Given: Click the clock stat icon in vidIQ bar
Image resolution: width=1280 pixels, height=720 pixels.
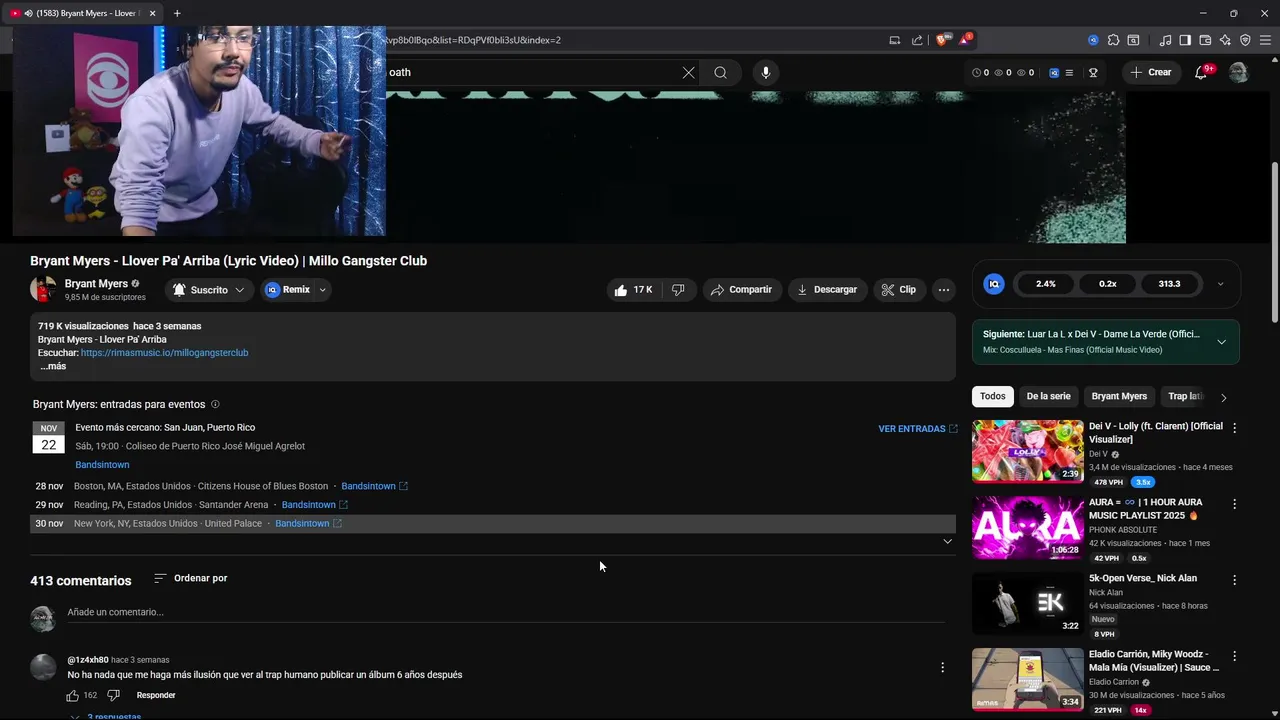Looking at the screenshot, I should 977,72.
